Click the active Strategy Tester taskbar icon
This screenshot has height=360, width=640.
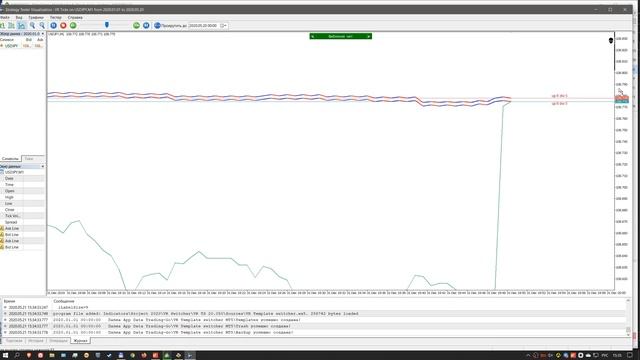pos(190,356)
